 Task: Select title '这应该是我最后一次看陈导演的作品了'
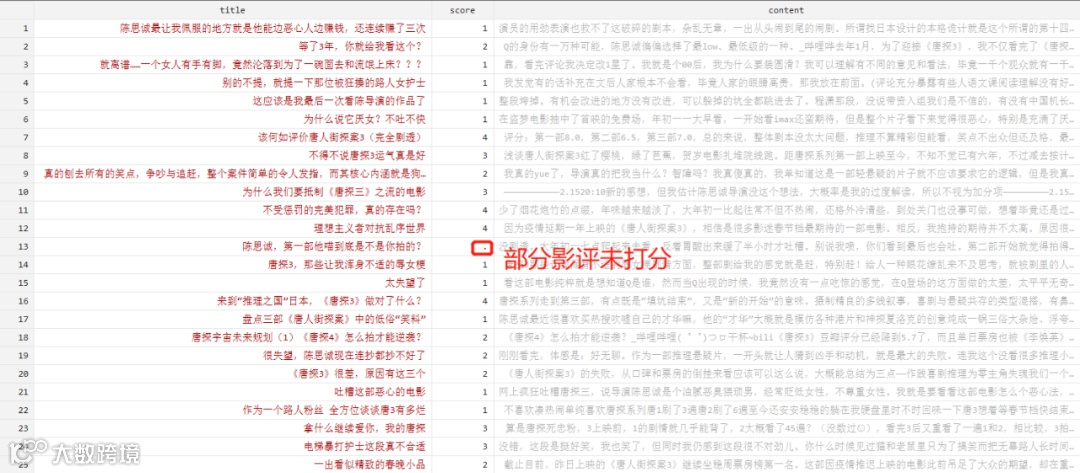click(x=339, y=101)
